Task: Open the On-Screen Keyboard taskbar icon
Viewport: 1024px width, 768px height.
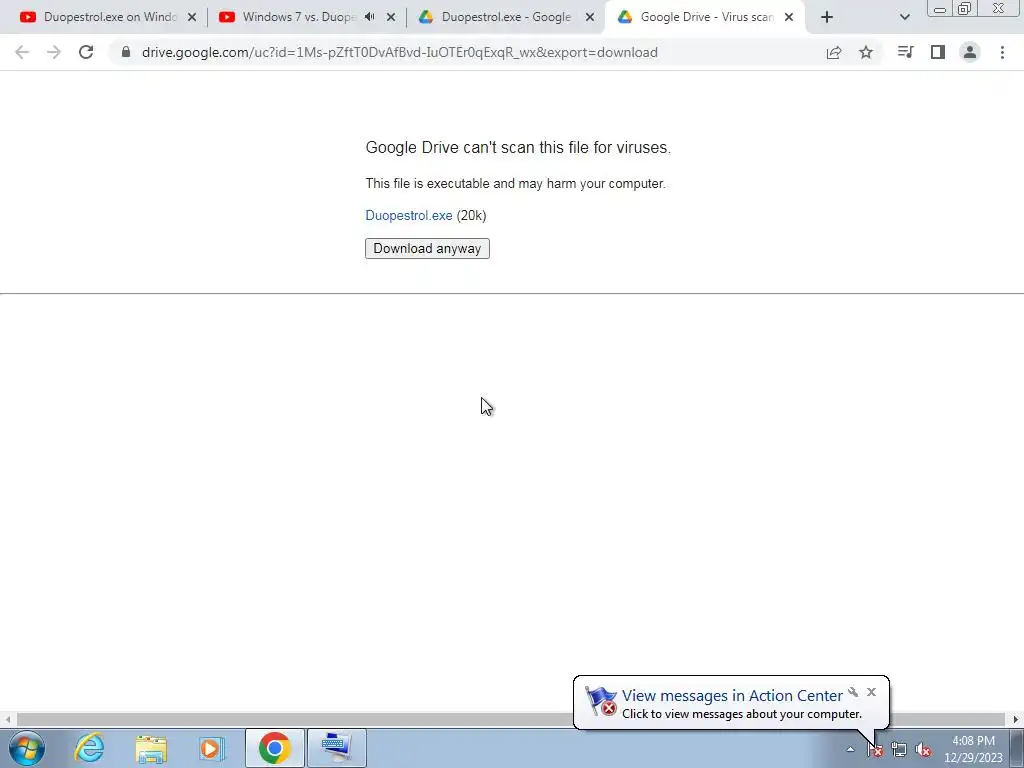Action: 336,748
